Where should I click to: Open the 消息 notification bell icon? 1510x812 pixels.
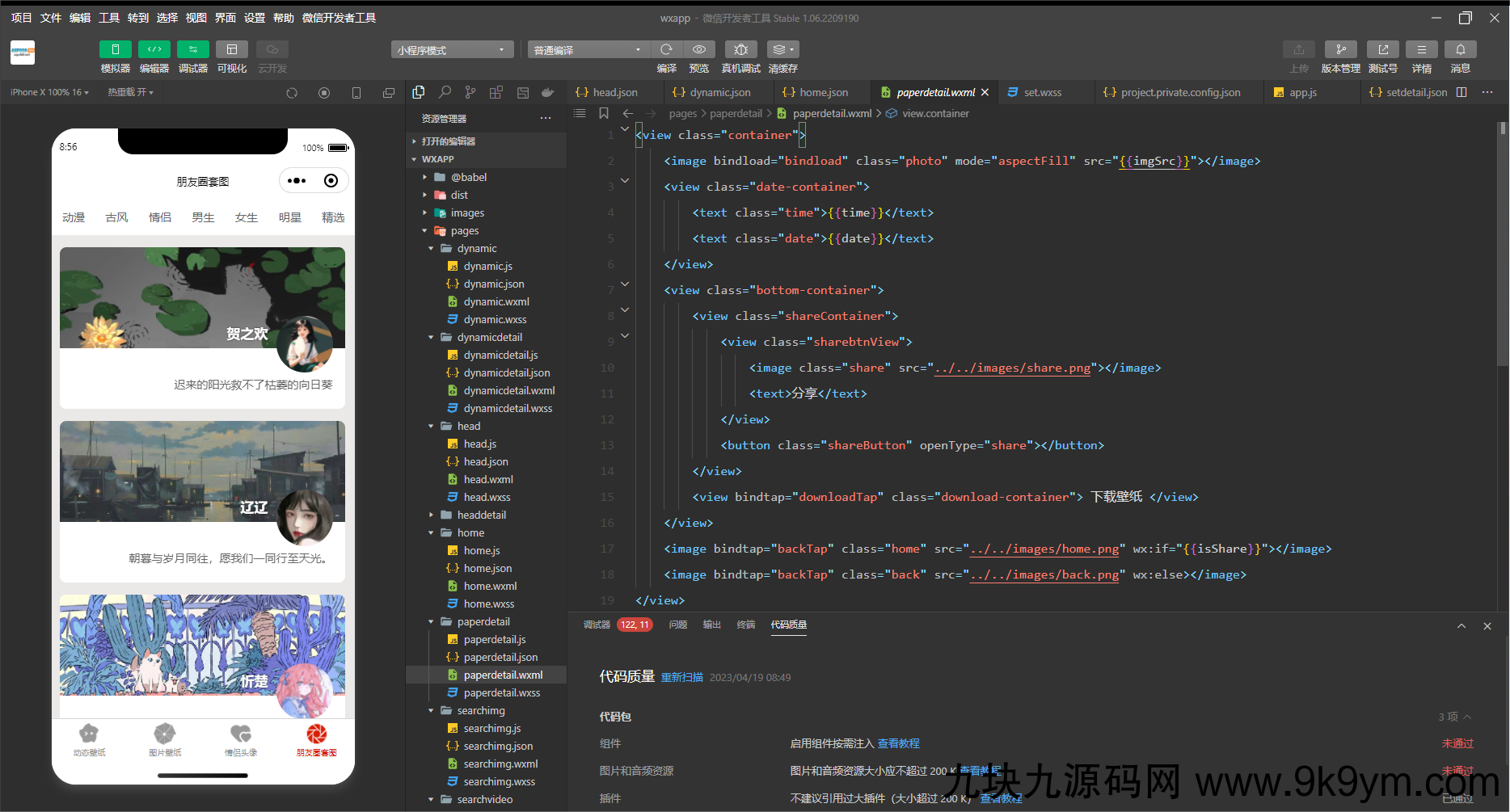[x=1460, y=50]
